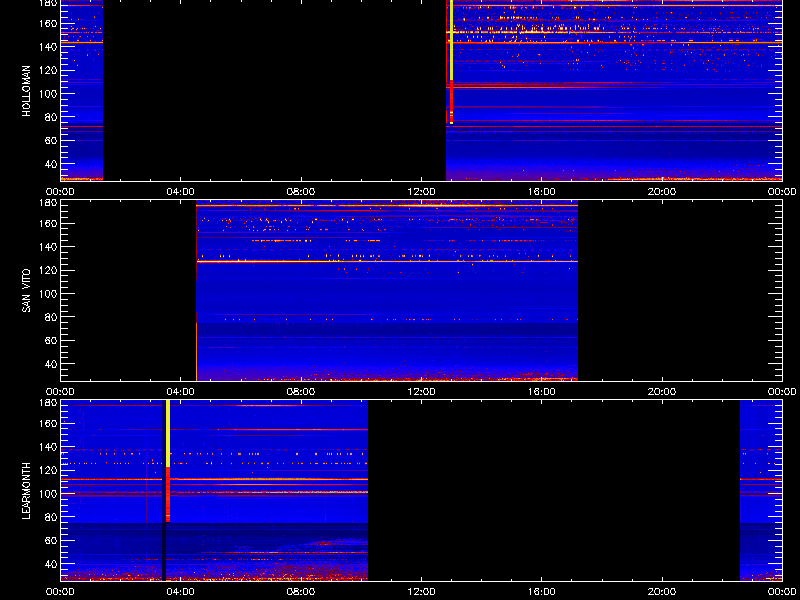Image resolution: width=800 pixels, height=600 pixels.
Task: Click the 20:00 time label under Learmonth panel
Action: 662,592
